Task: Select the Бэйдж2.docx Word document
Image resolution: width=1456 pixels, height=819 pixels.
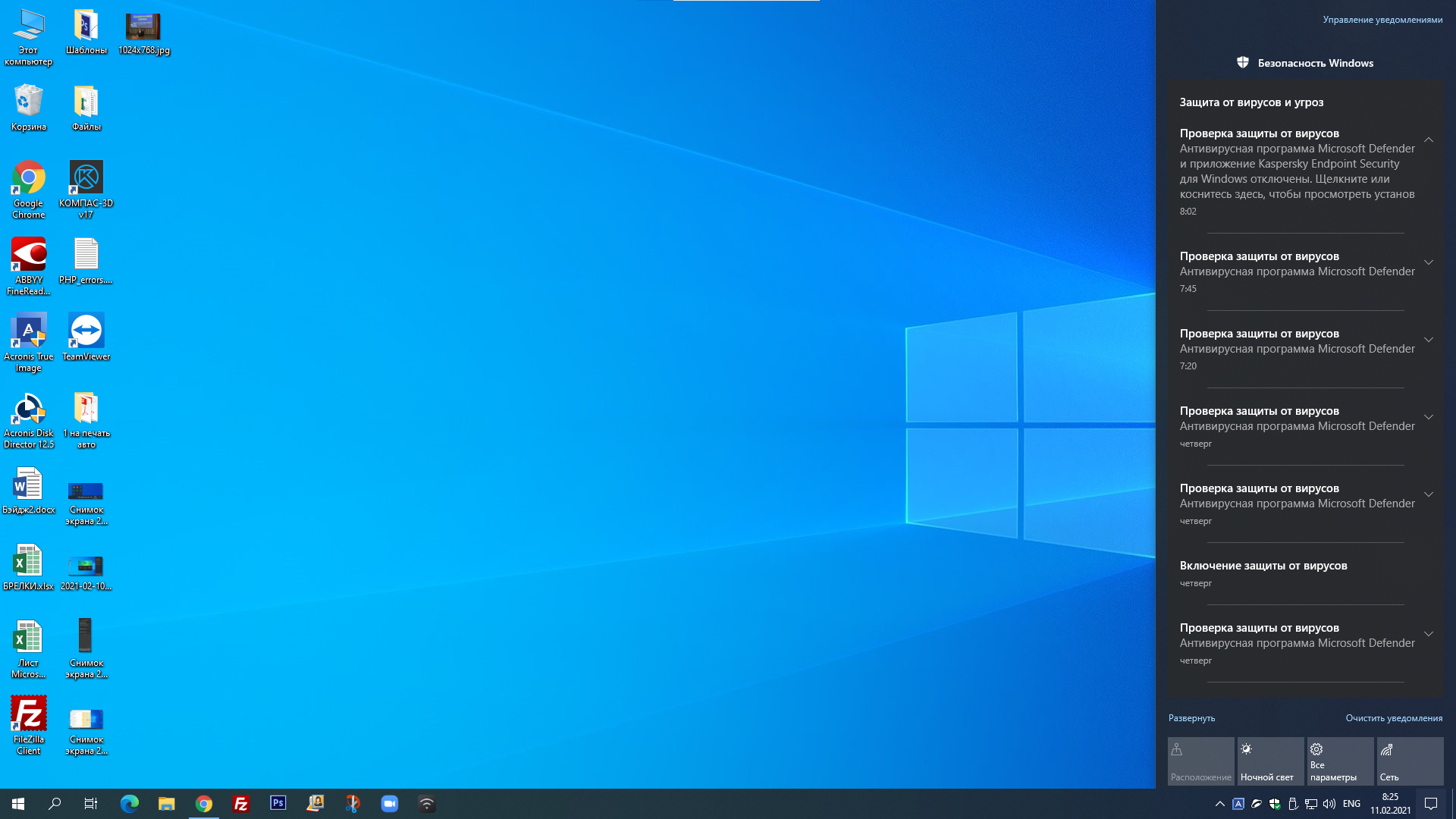Action: click(29, 491)
